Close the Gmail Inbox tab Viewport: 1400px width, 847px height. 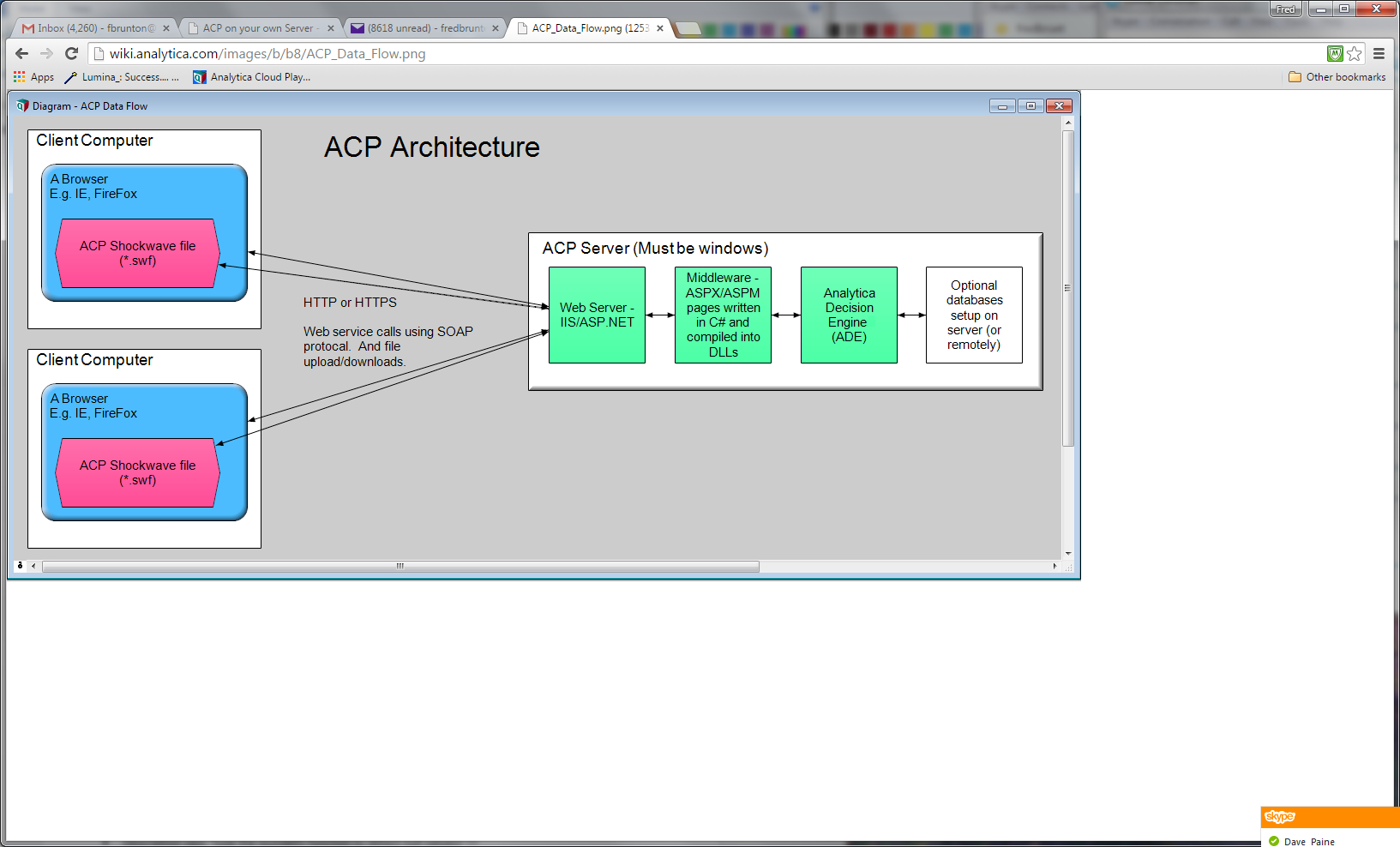(166, 28)
